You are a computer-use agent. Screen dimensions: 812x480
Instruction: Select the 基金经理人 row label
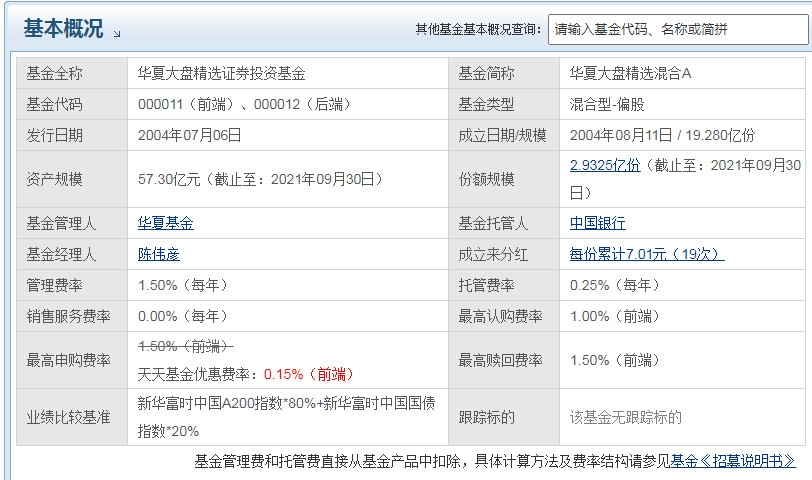click(x=61, y=254)
